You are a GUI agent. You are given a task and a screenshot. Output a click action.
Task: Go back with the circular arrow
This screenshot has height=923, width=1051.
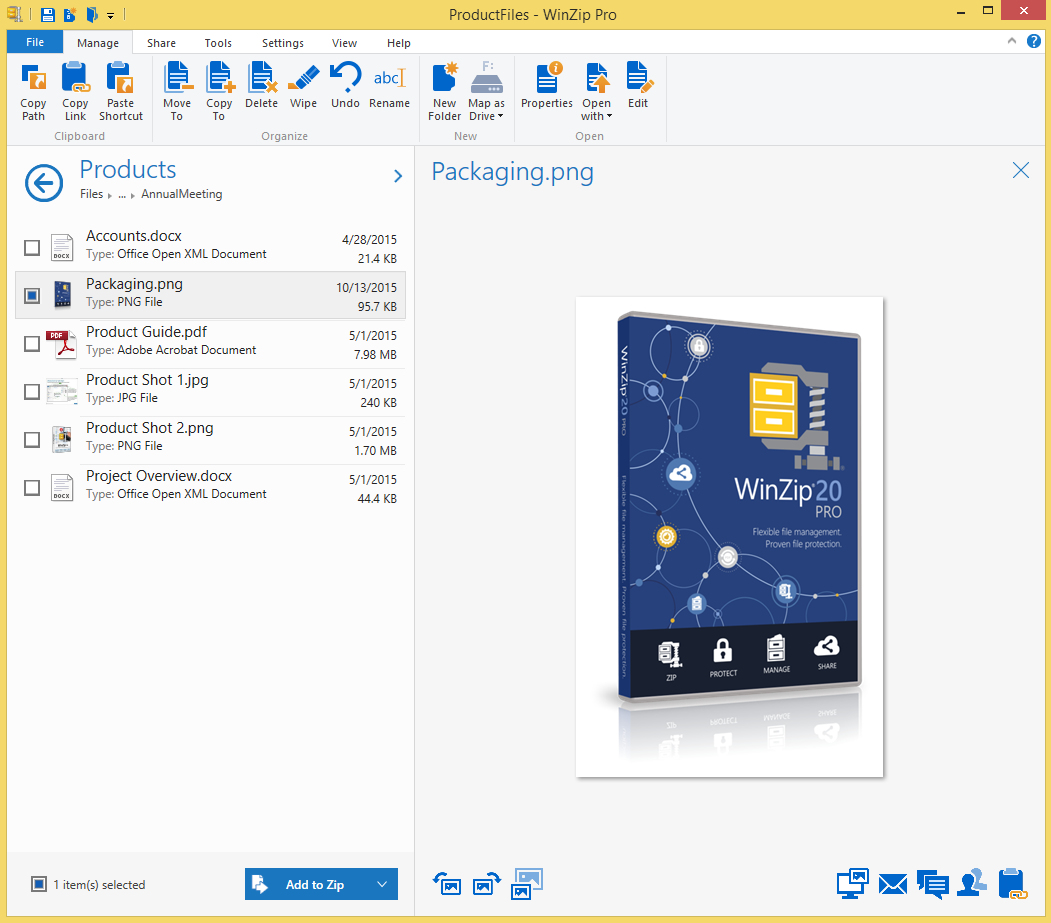[x=43, y=182]
